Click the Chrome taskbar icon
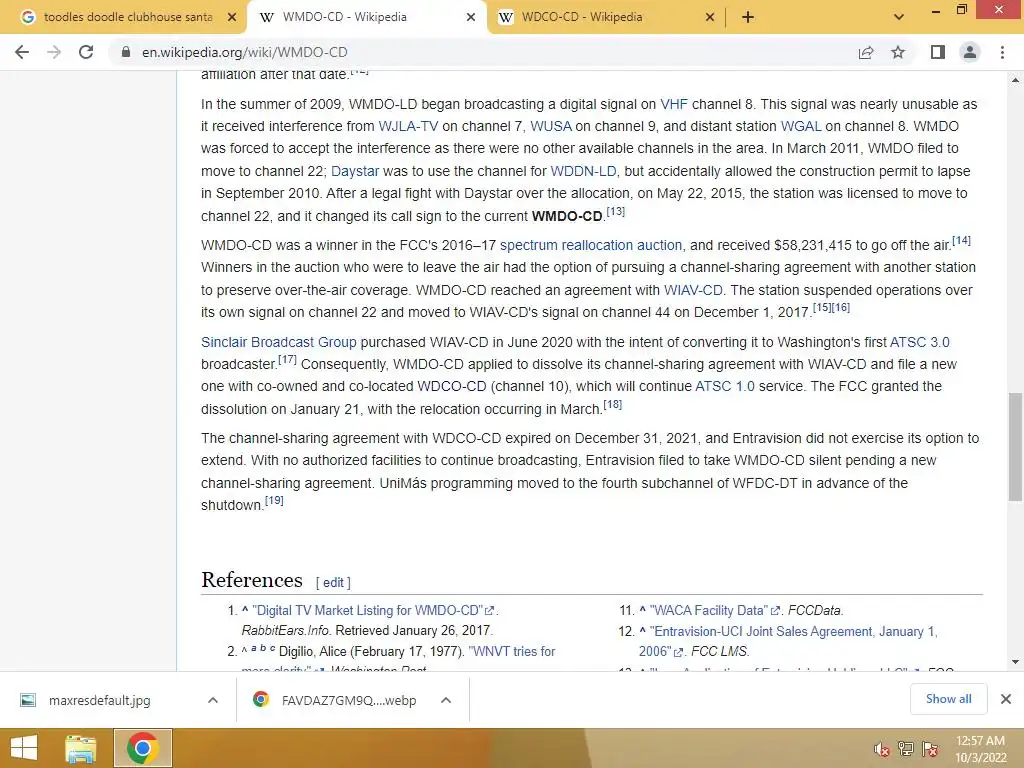Screen dimensions: 1024x768 (143, 748)
